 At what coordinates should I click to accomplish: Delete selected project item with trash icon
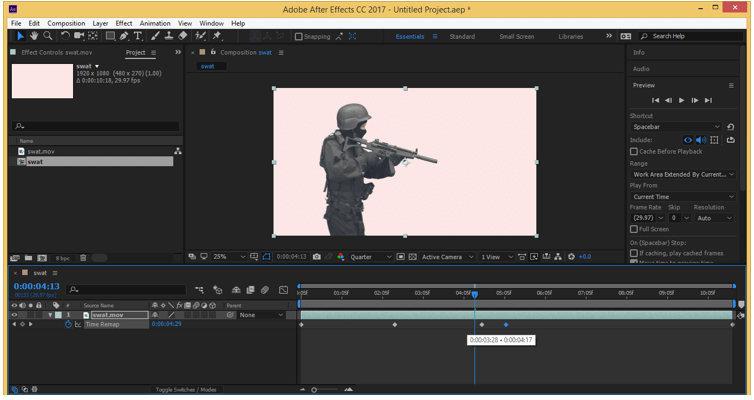coord(85,257)
